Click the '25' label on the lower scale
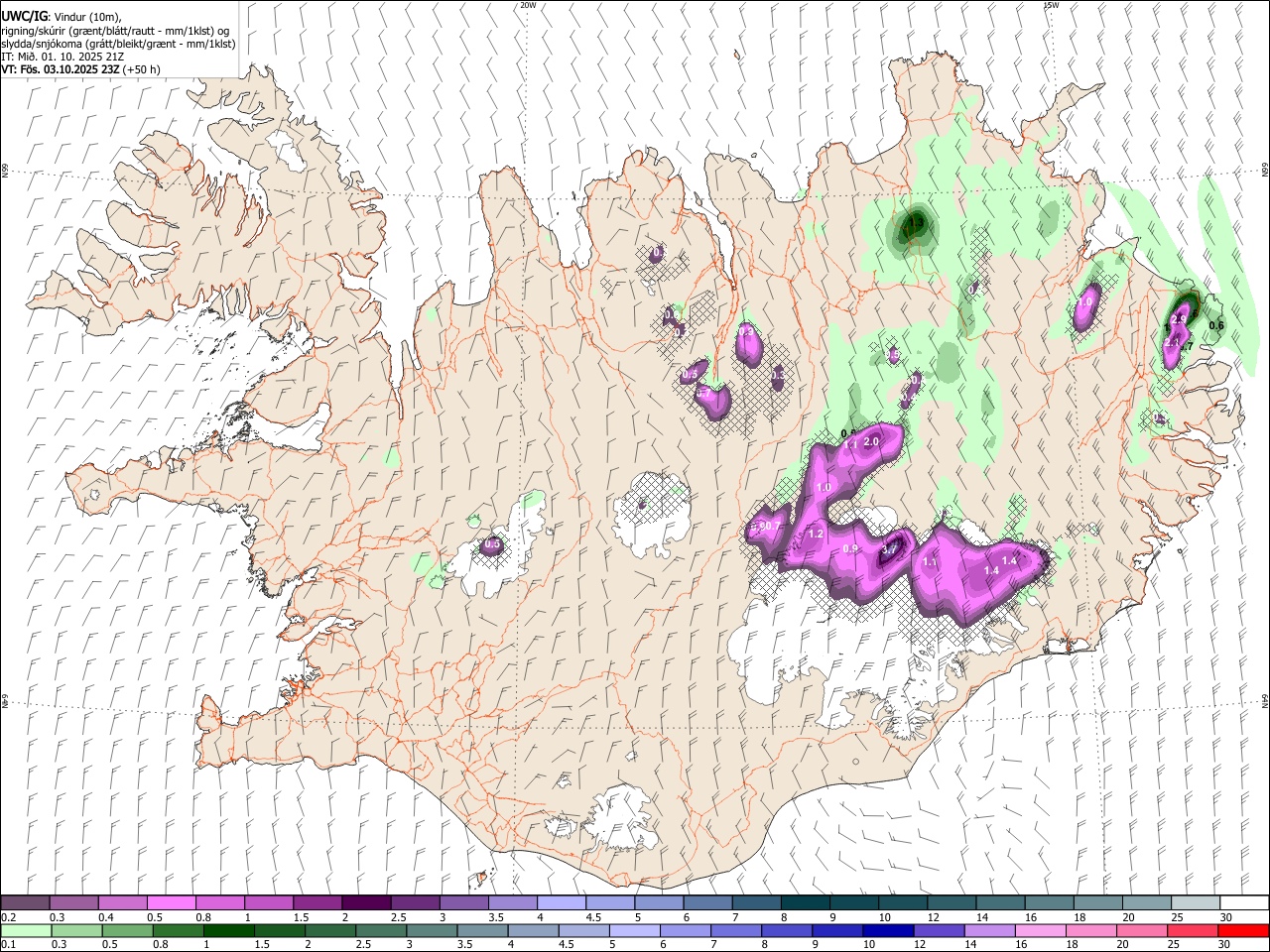Image resolution: width=1270 pixels, height=952 pixels. (1175, 945)
